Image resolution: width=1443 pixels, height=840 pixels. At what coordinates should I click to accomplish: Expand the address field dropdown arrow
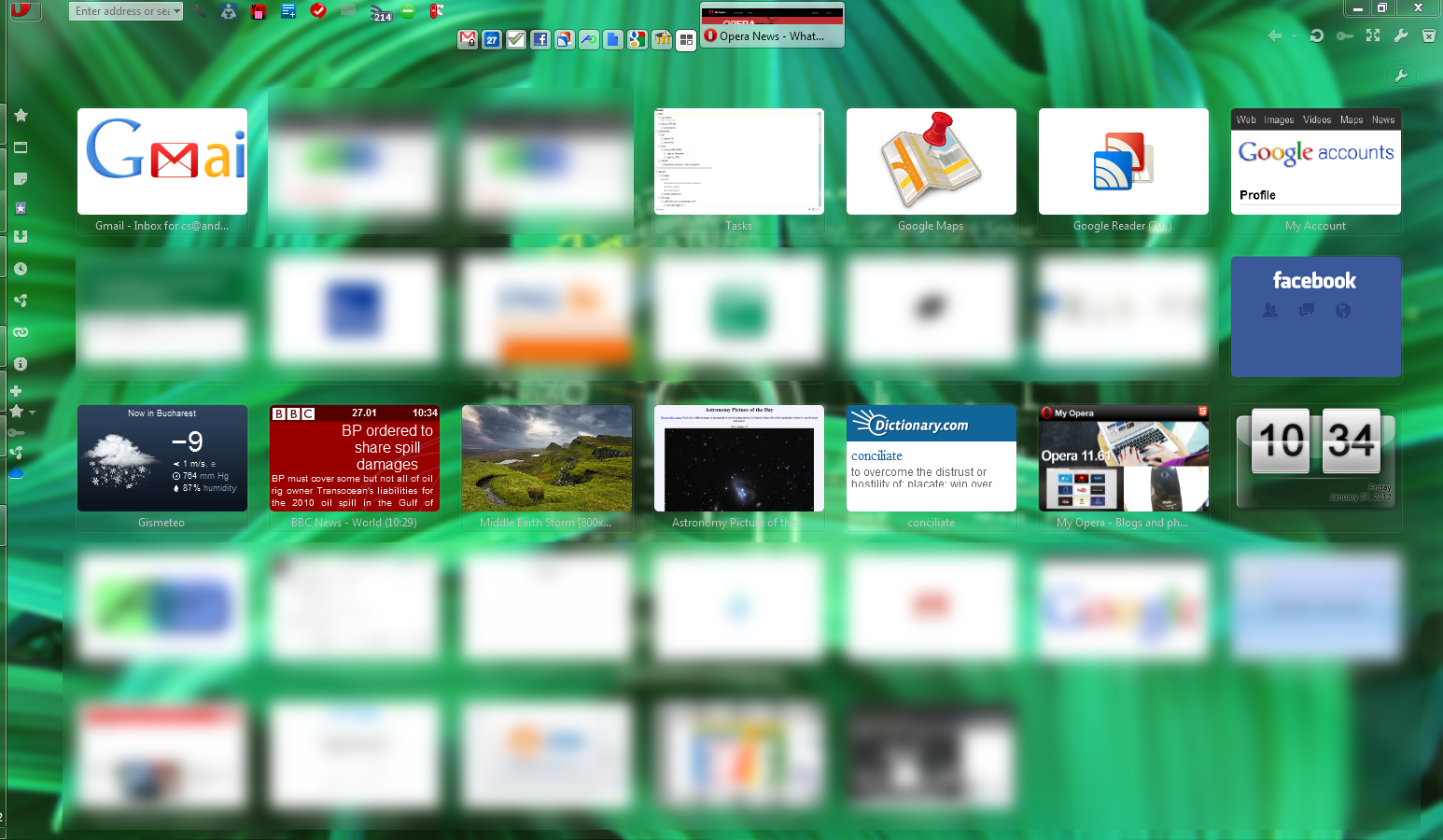[176, 11]
